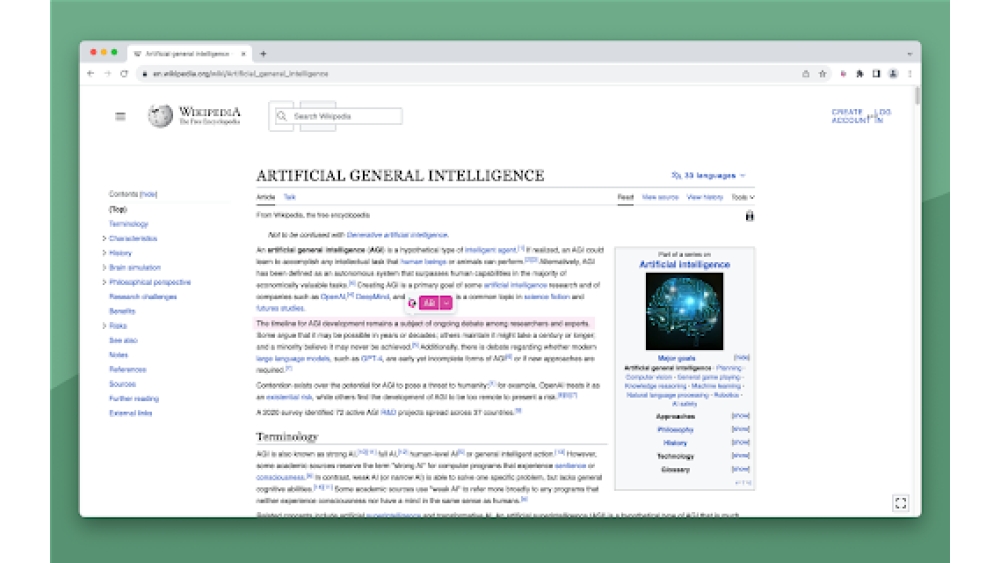Show the Philosophy infobox section
Image resolution: width=1000 pixels, height=563 pixels.
(740, 429)
